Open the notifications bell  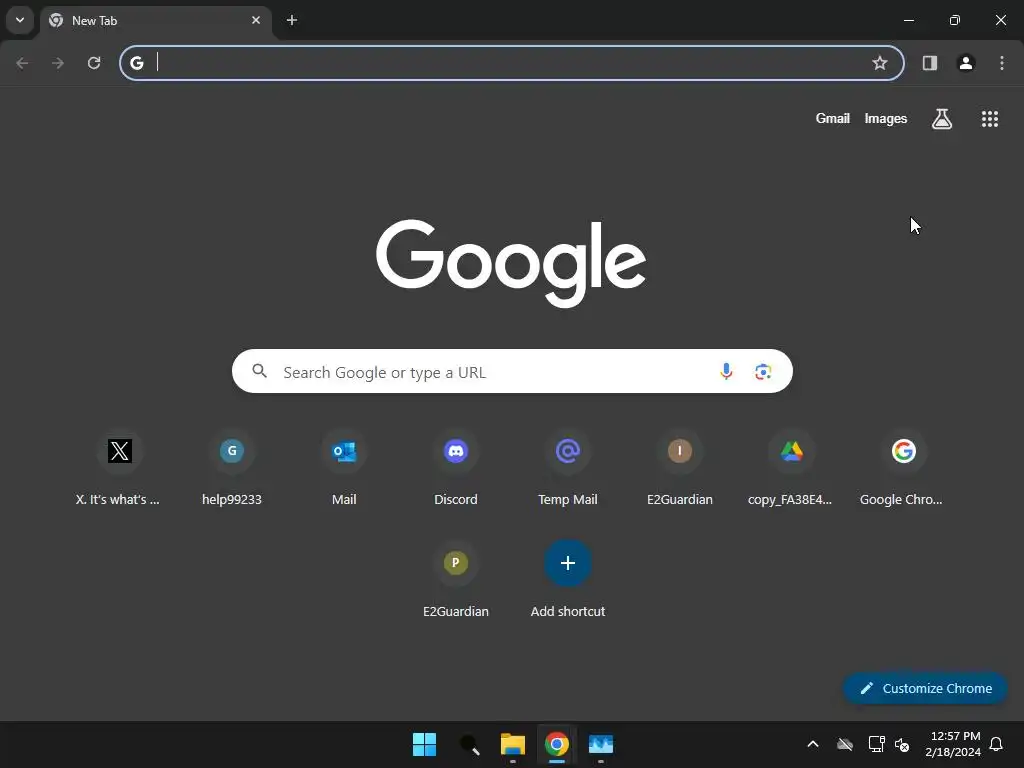[x=997, y=744]
